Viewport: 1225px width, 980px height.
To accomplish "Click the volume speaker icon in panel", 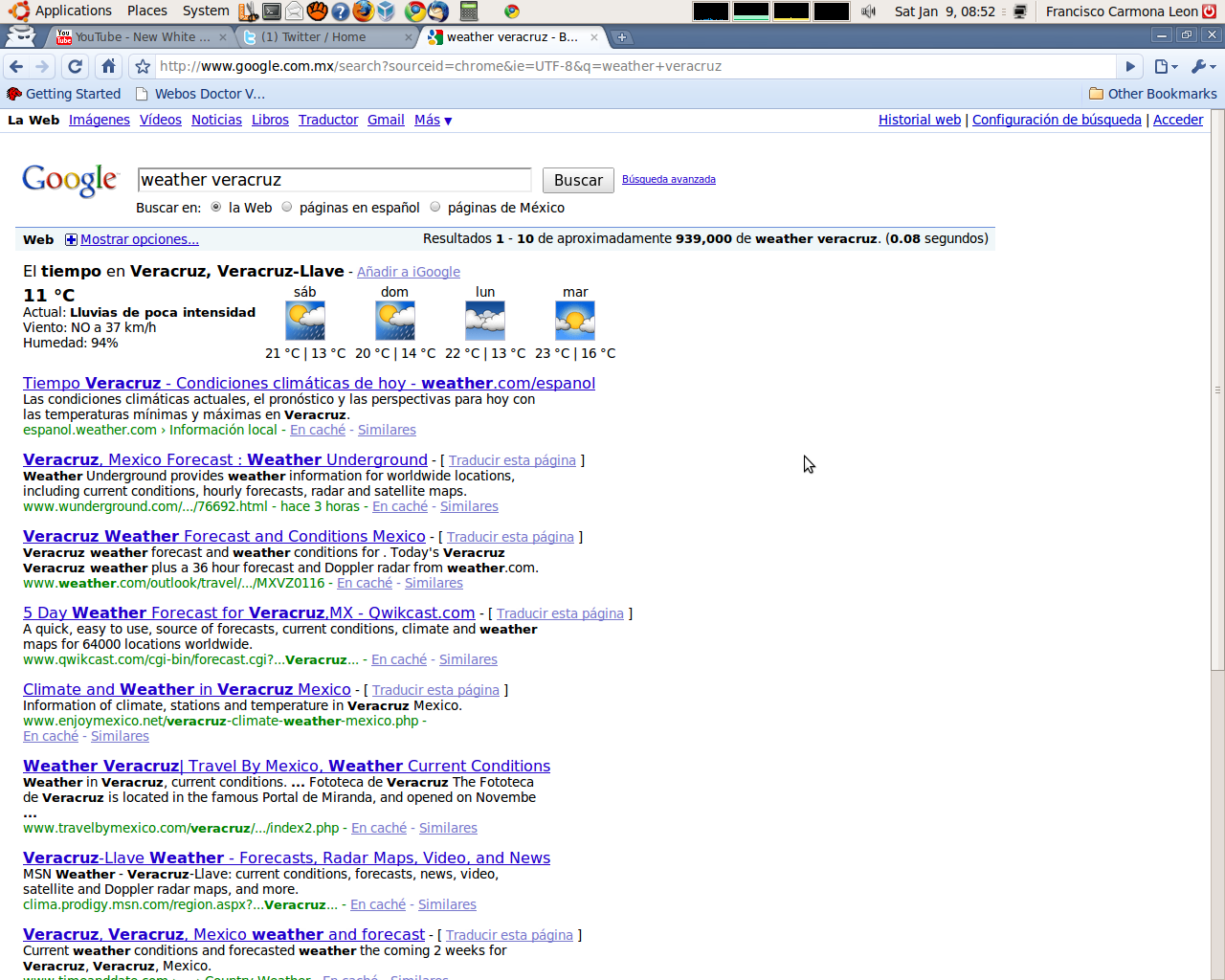I will click(868, 11).
